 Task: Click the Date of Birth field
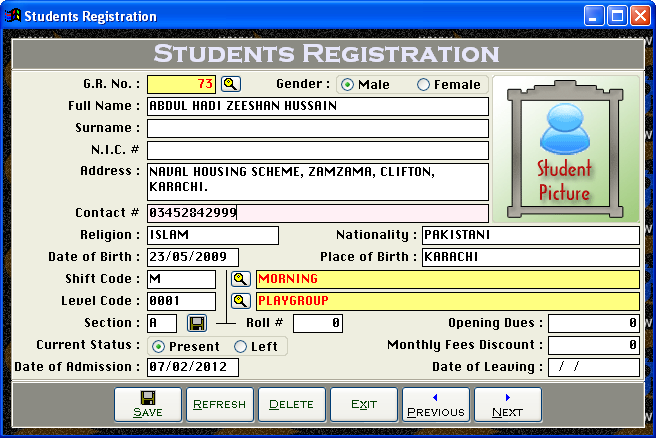(x=193, y=257)
